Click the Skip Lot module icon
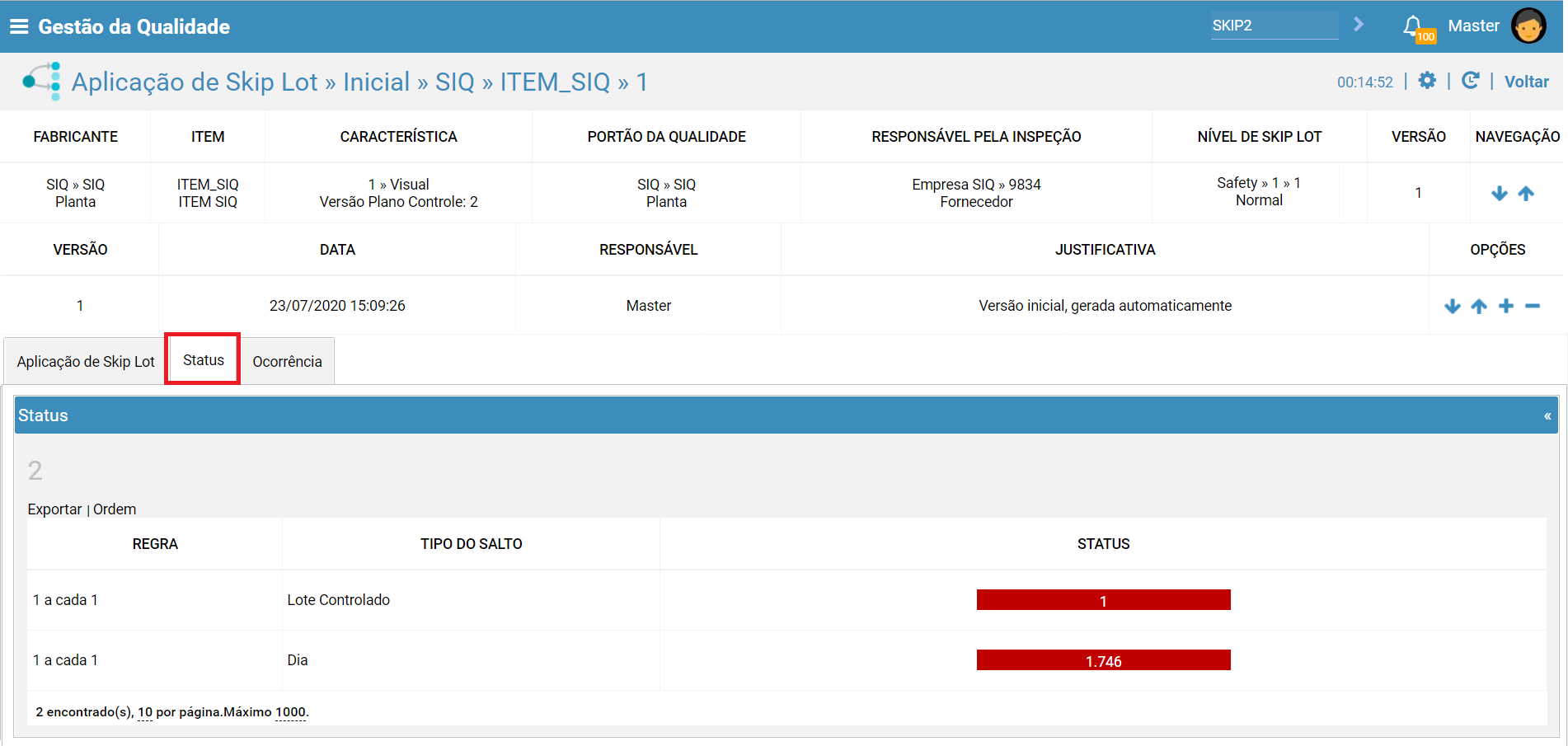Image resolution: width=1568 pixels, height=746 pixels. pos(42,81)
